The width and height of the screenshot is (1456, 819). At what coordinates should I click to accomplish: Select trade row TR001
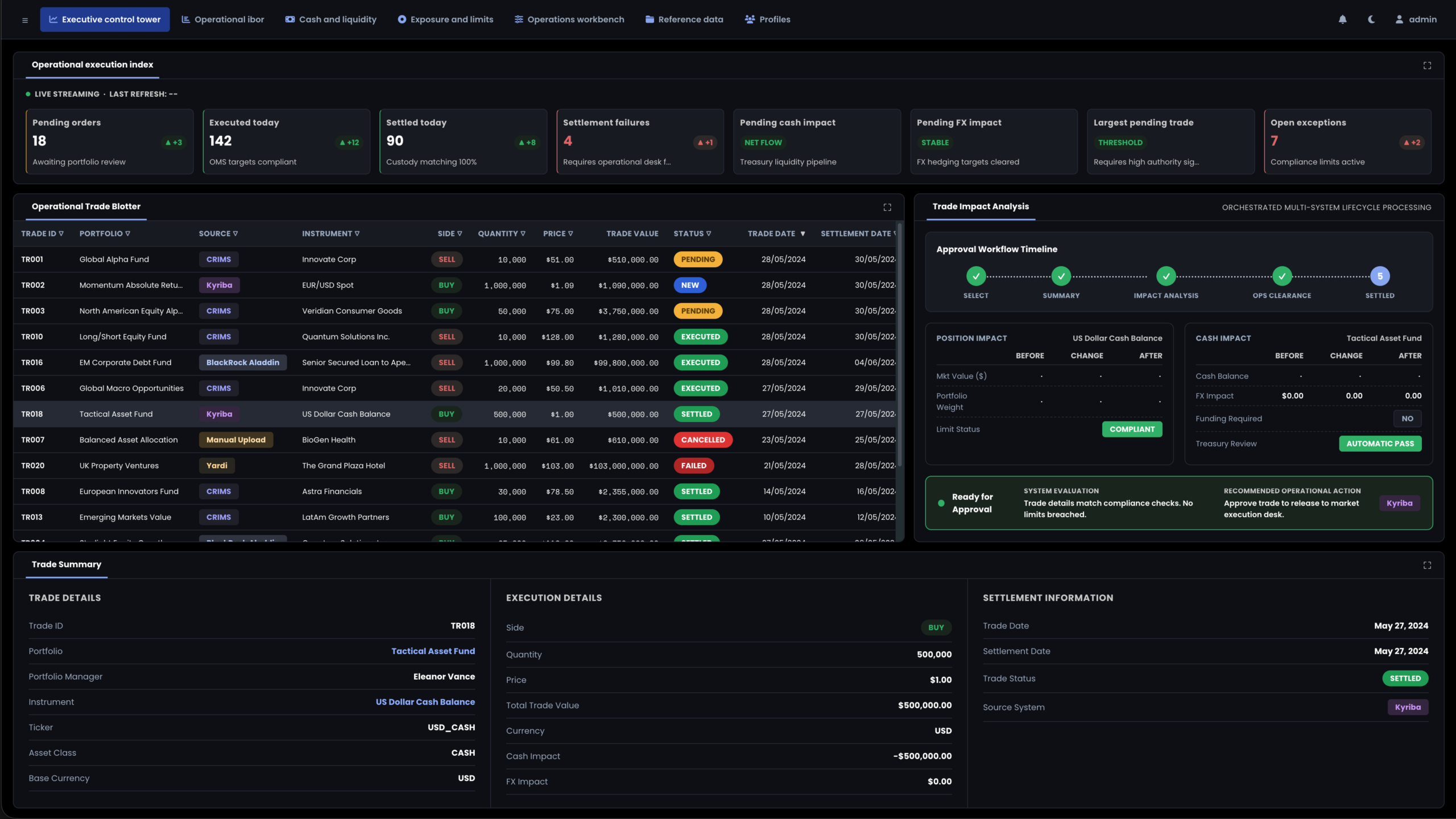click(455, 259)
